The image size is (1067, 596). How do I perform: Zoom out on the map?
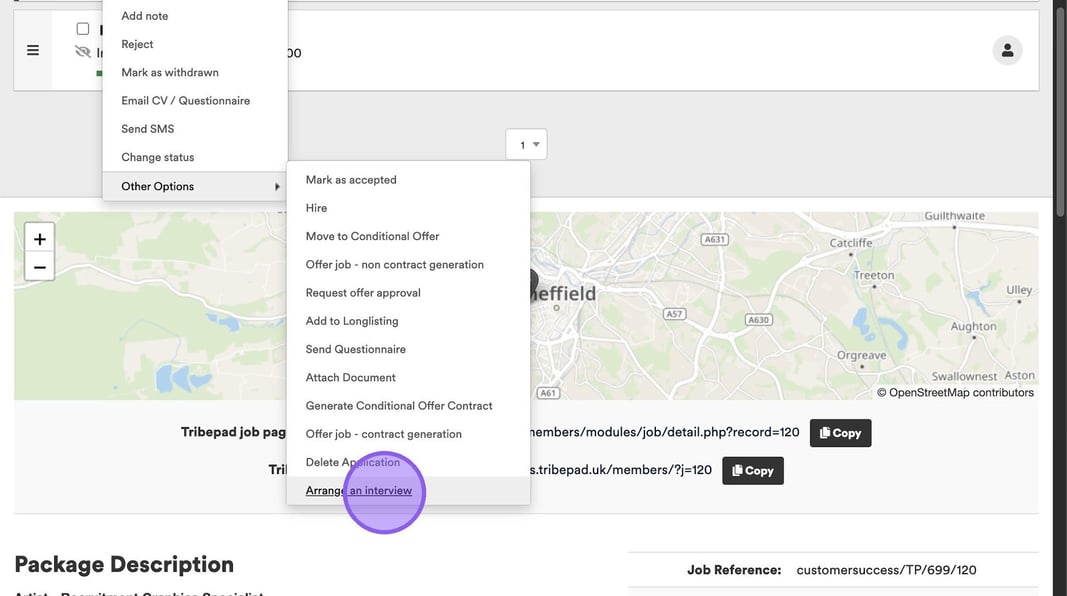tap(40, 267)
